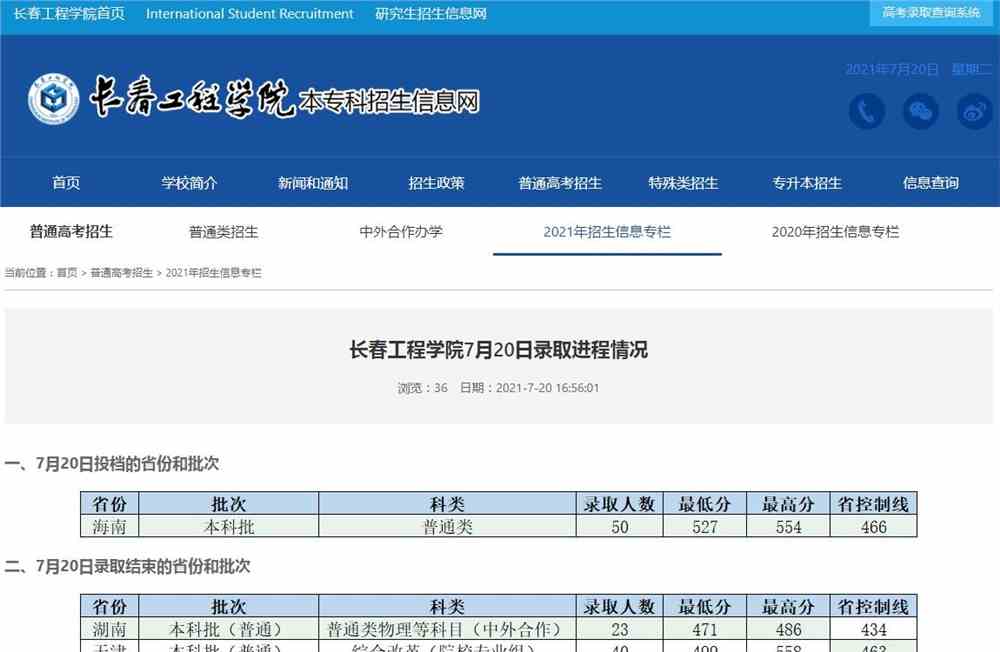
Task: Click the value 434 in 湖南 row
Action: tap(874, 630)
